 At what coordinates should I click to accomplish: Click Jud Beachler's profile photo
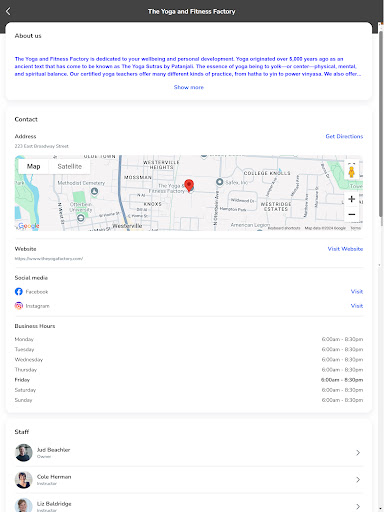24,452
